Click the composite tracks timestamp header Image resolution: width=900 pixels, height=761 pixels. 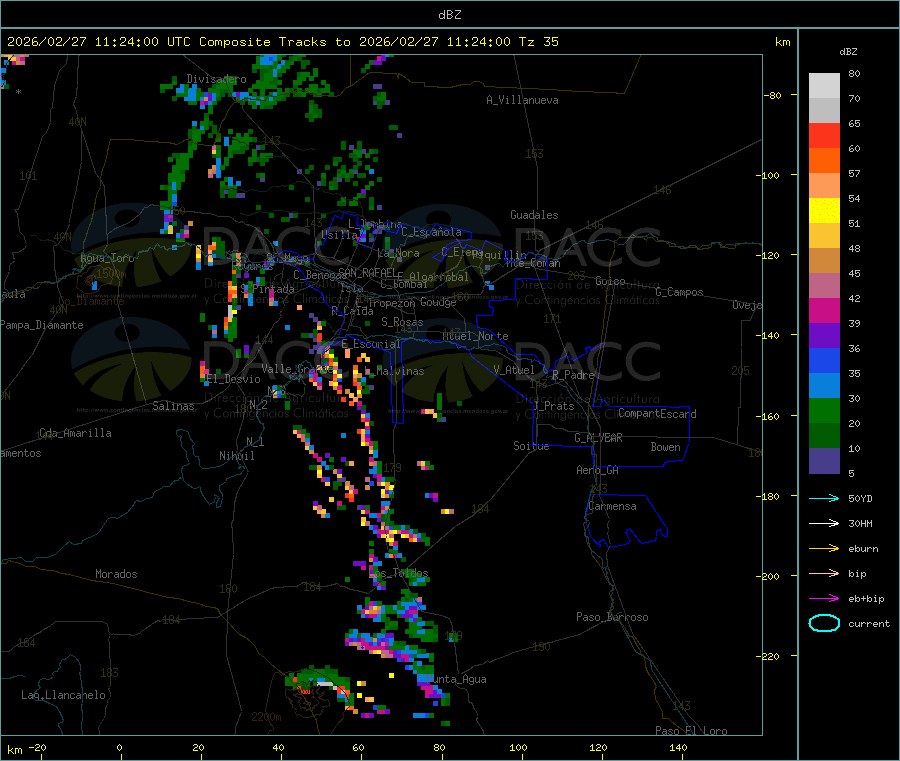[x=282, y=42]
